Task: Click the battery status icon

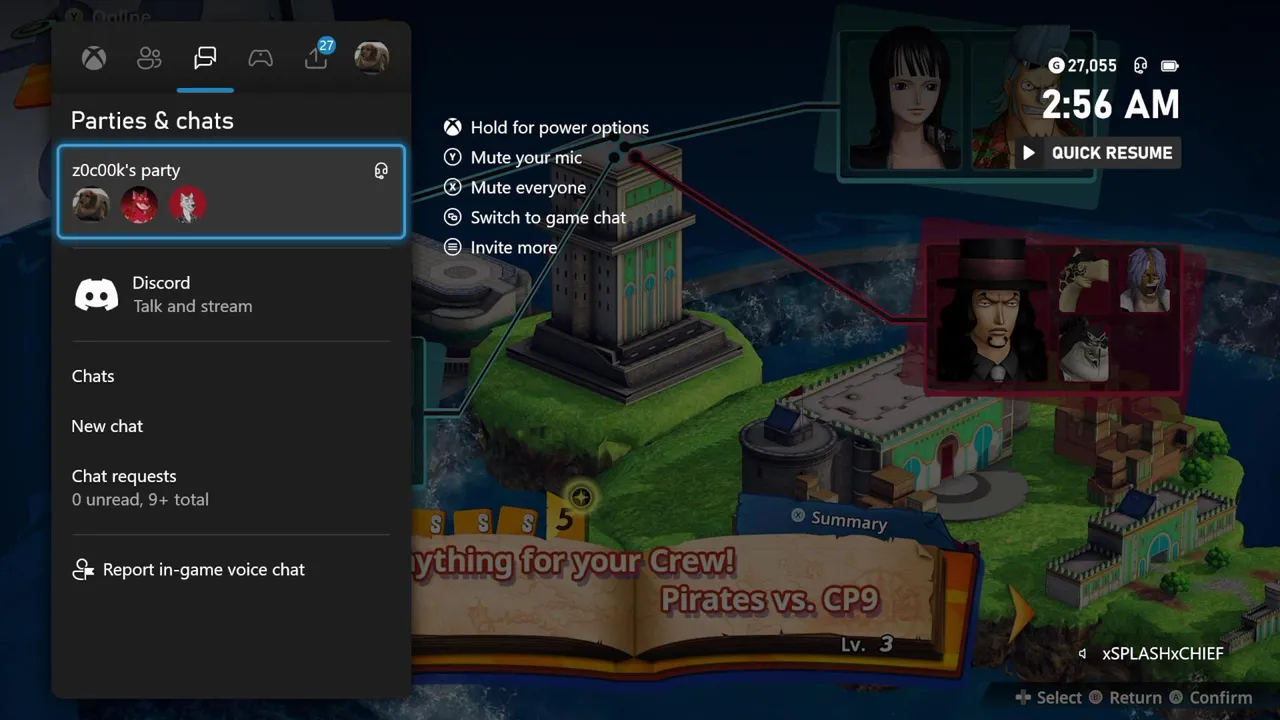Action: click(x=1169, y=66)
